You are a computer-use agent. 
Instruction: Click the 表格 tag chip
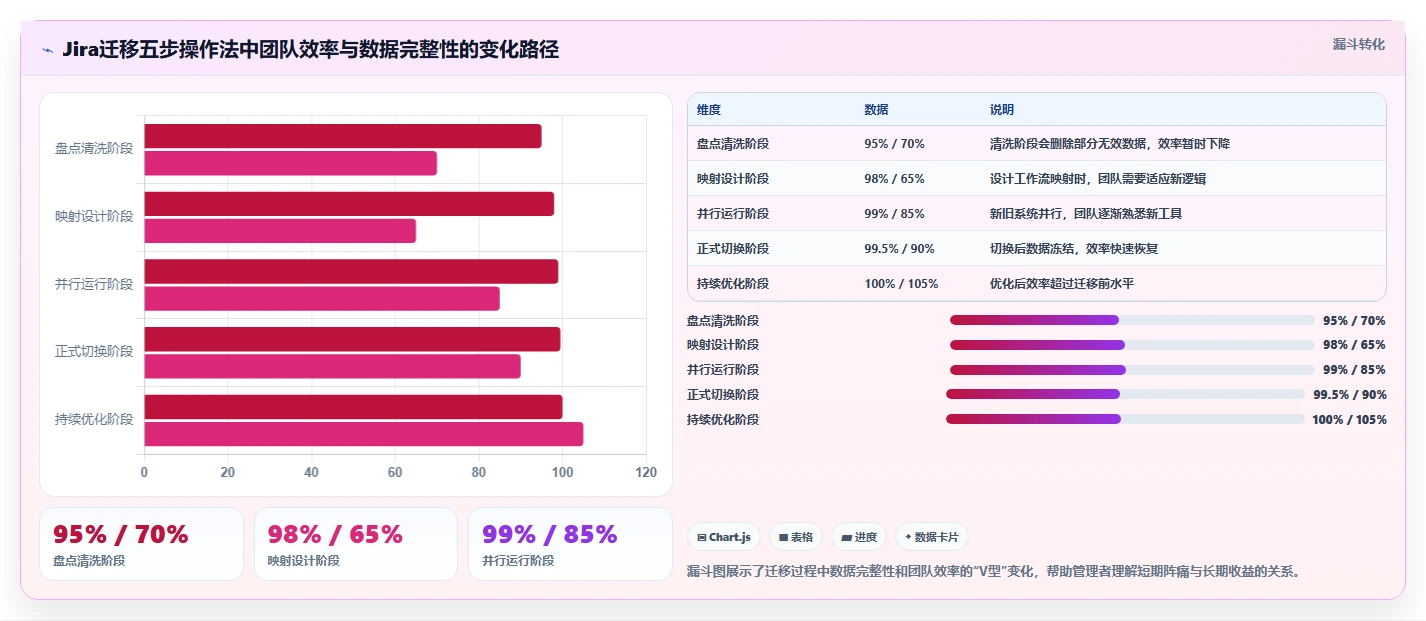coord(796,537)
